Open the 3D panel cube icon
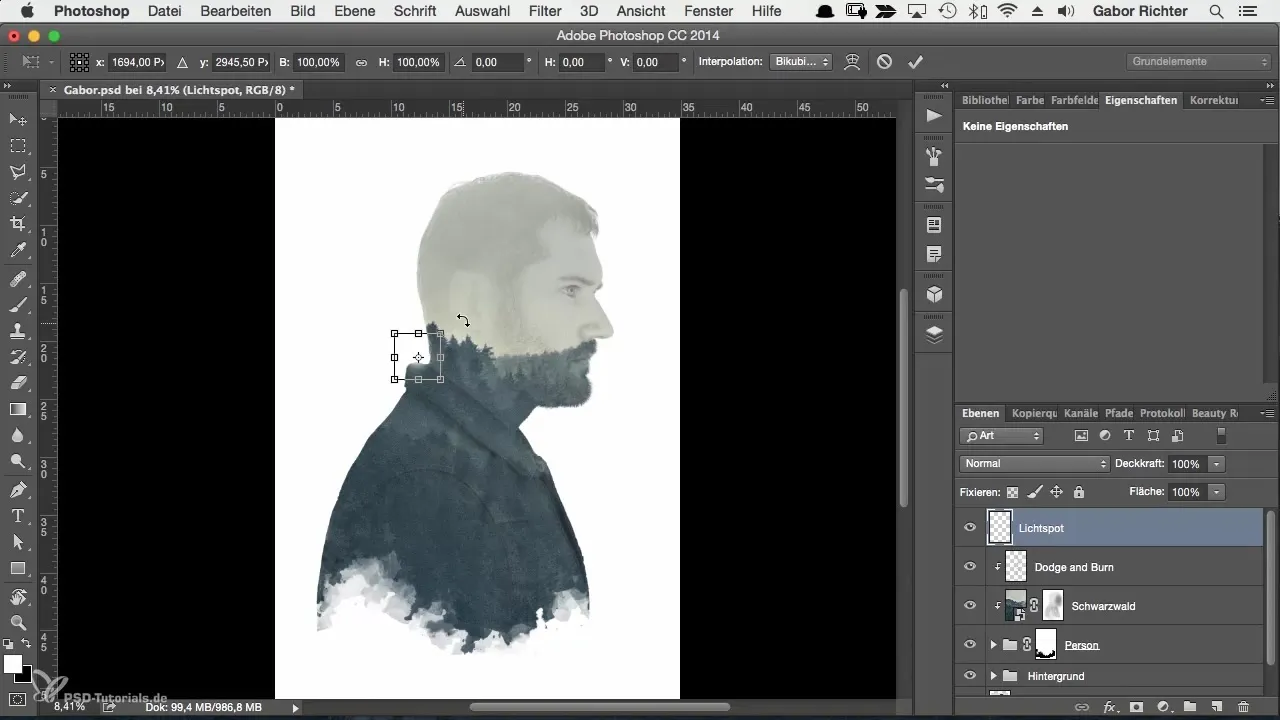Image resolution: width=1280 pixels, height=720 pixels. tap(934, 294)
